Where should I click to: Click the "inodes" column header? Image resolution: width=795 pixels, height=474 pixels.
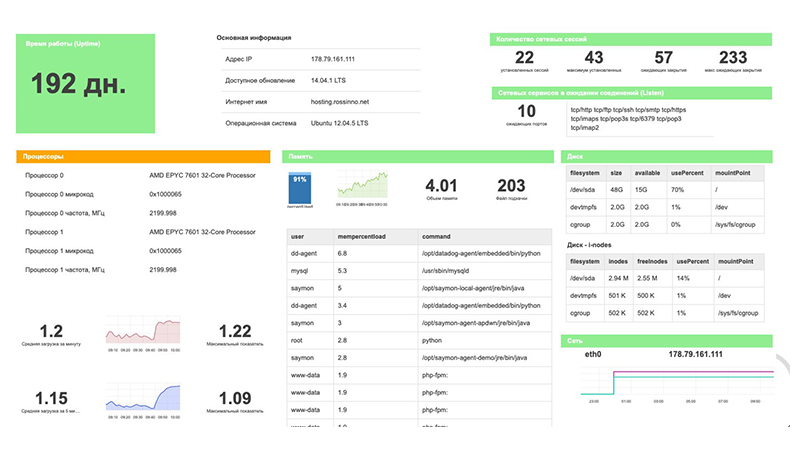(618, 261)
